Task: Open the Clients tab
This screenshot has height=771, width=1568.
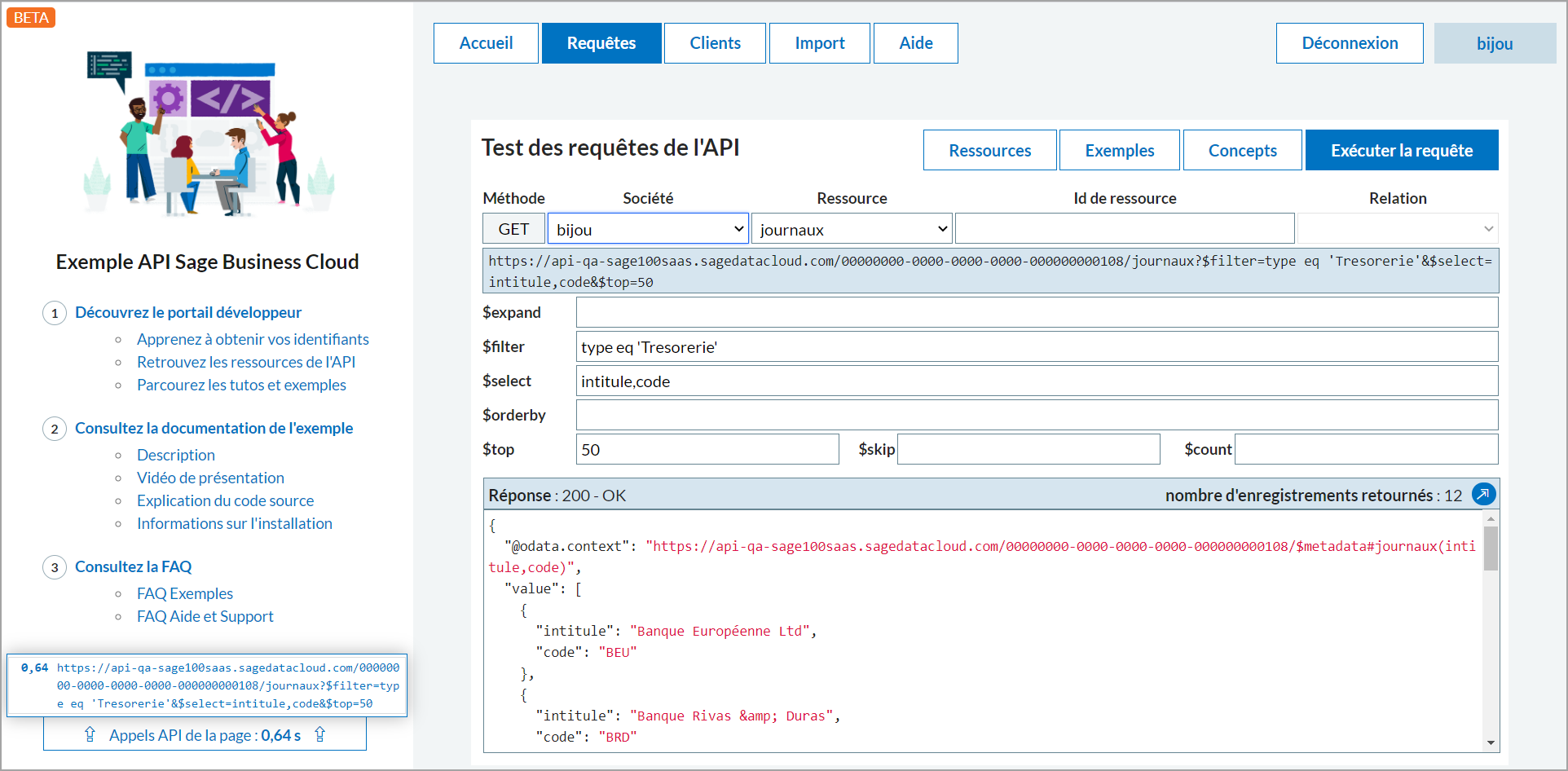Action: [715, 43]
